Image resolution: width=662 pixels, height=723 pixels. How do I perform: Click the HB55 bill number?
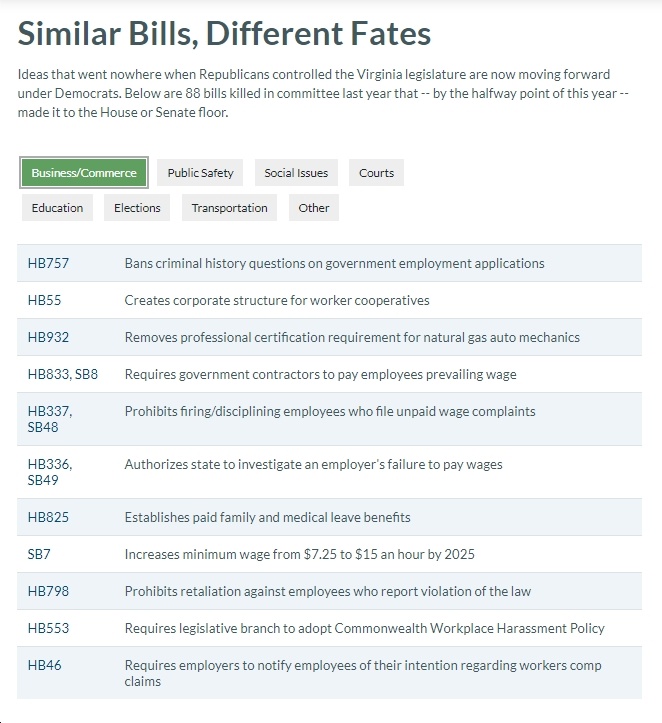44,300
